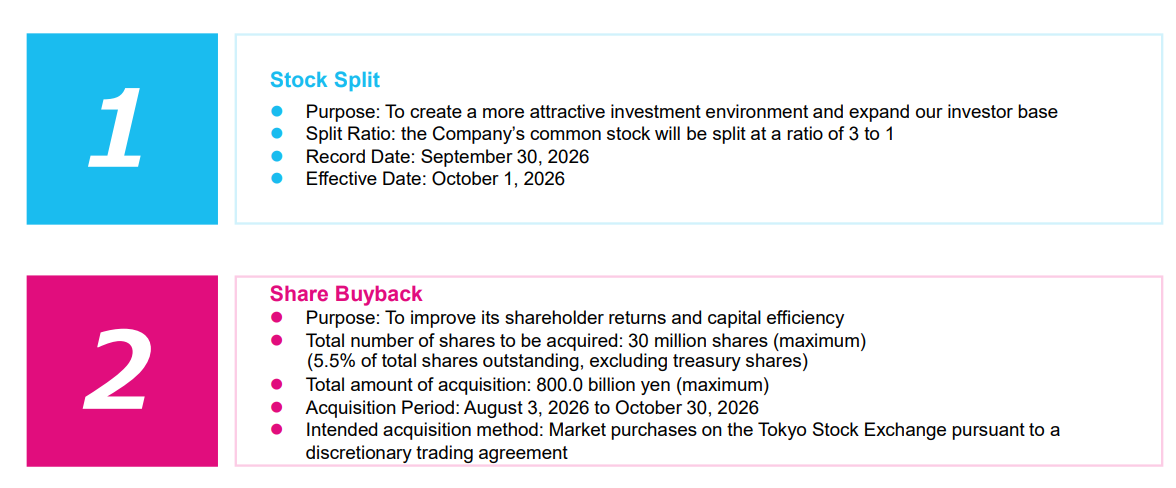The width and height of the screenshot is (1176, 488).
Task: Click the Record Date: September 30, 2026 text
Action: pyautogui.click(x=447, y=157)
